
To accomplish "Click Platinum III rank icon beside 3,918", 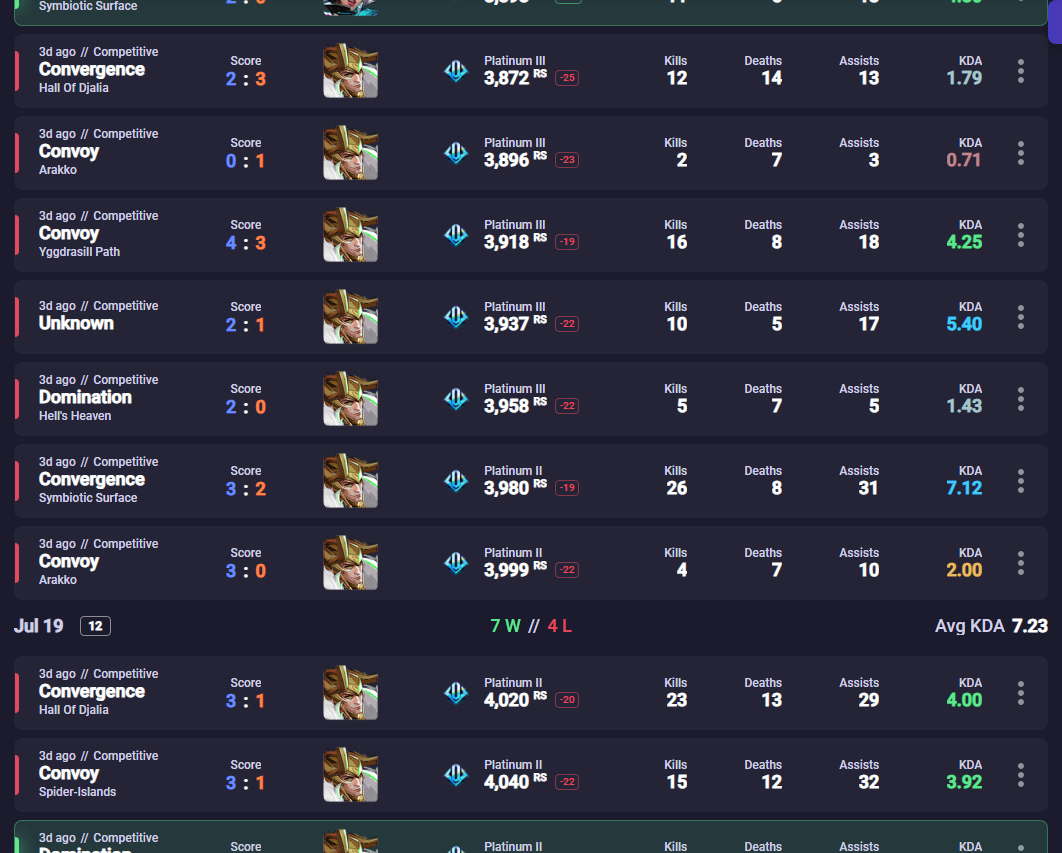I will point(456,235).
